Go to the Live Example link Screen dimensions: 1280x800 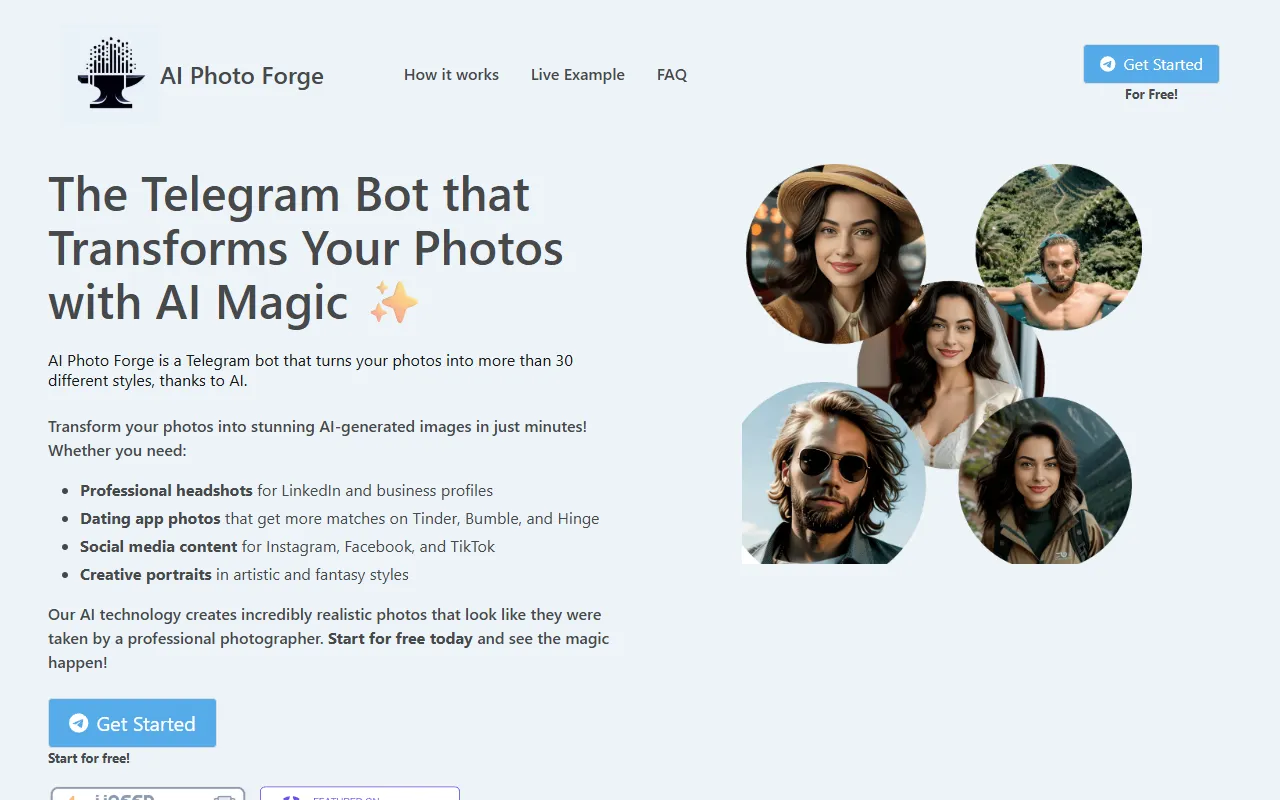tap(578, 75)
